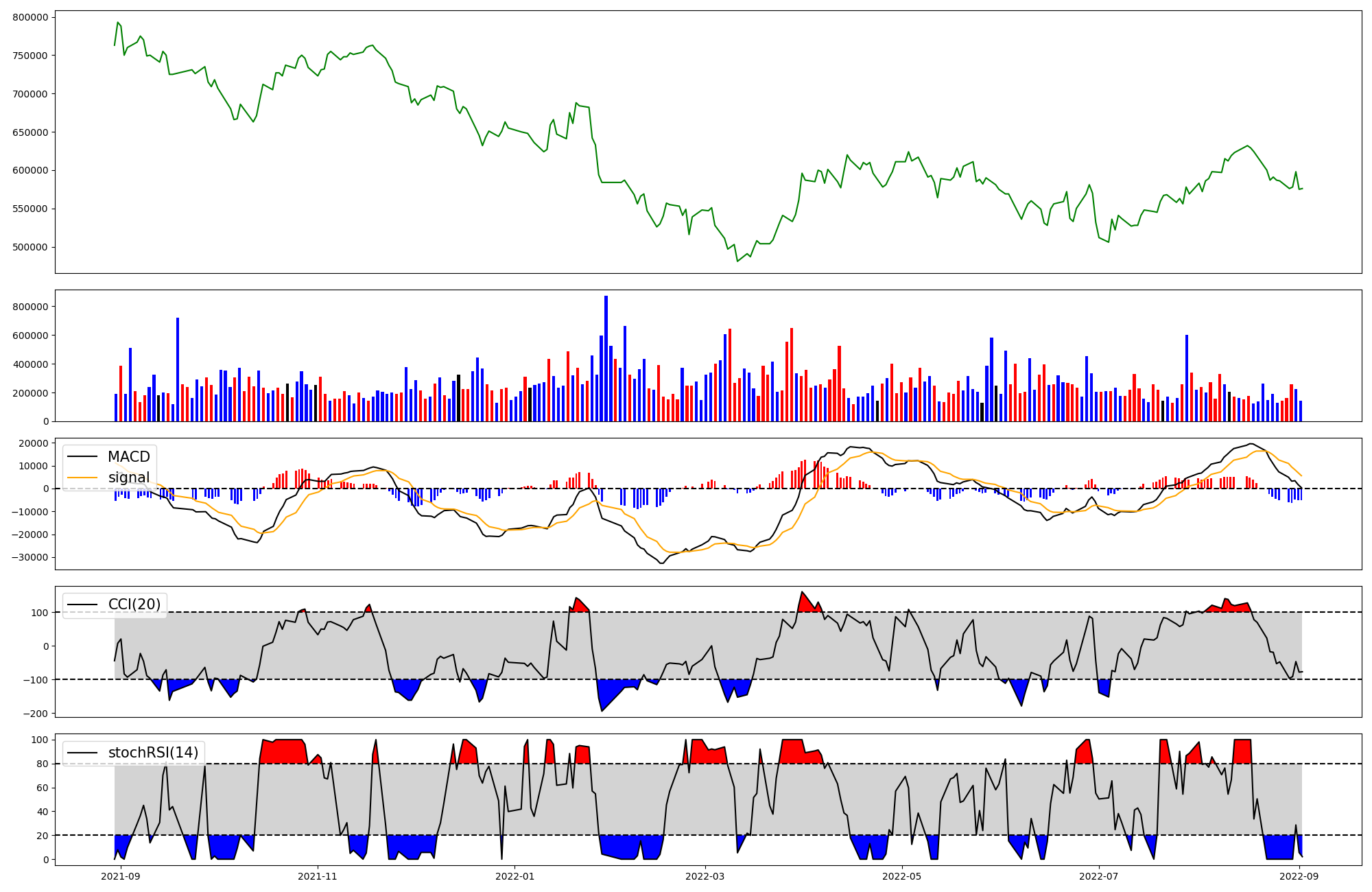Click the -30000 tick on MACD axis
The width and height of the screenshot is (1372, 892).
click(29, 557)
